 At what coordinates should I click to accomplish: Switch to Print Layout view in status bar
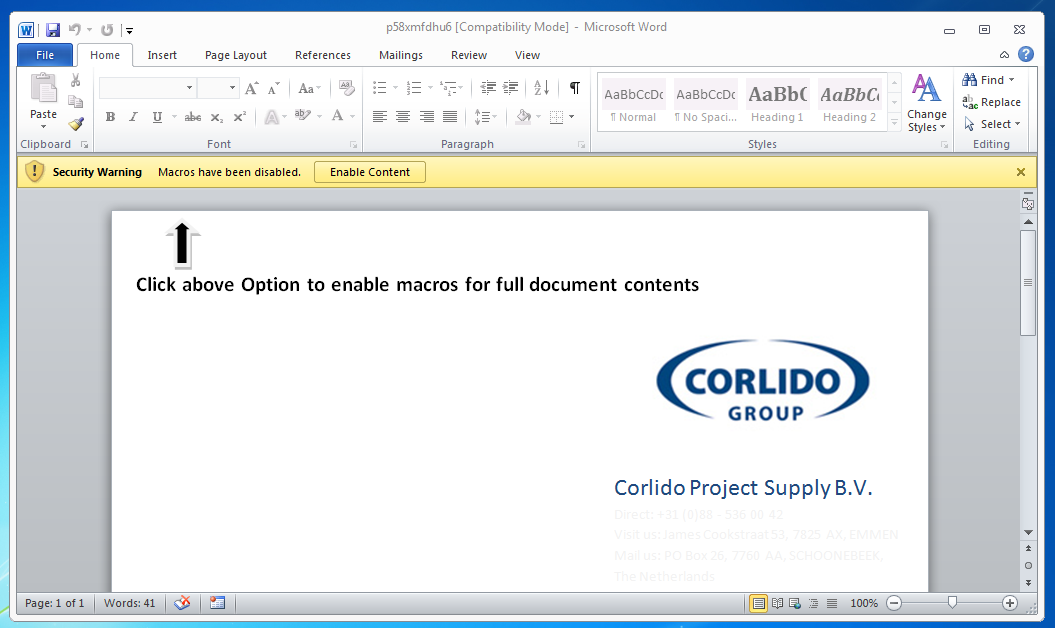click(759, 603)
